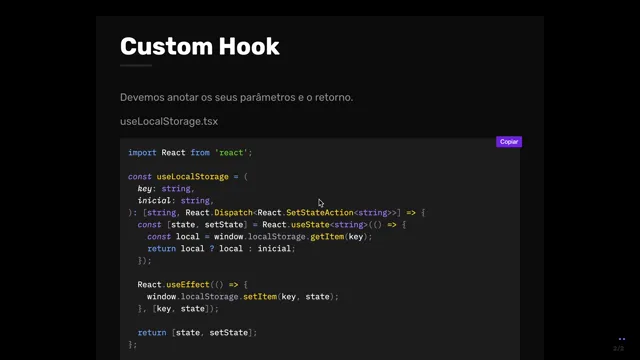The height and width of the screenshot is (360, 640).
Task: Click the useLocalStorage constant name in code
Action: (193, 177)
